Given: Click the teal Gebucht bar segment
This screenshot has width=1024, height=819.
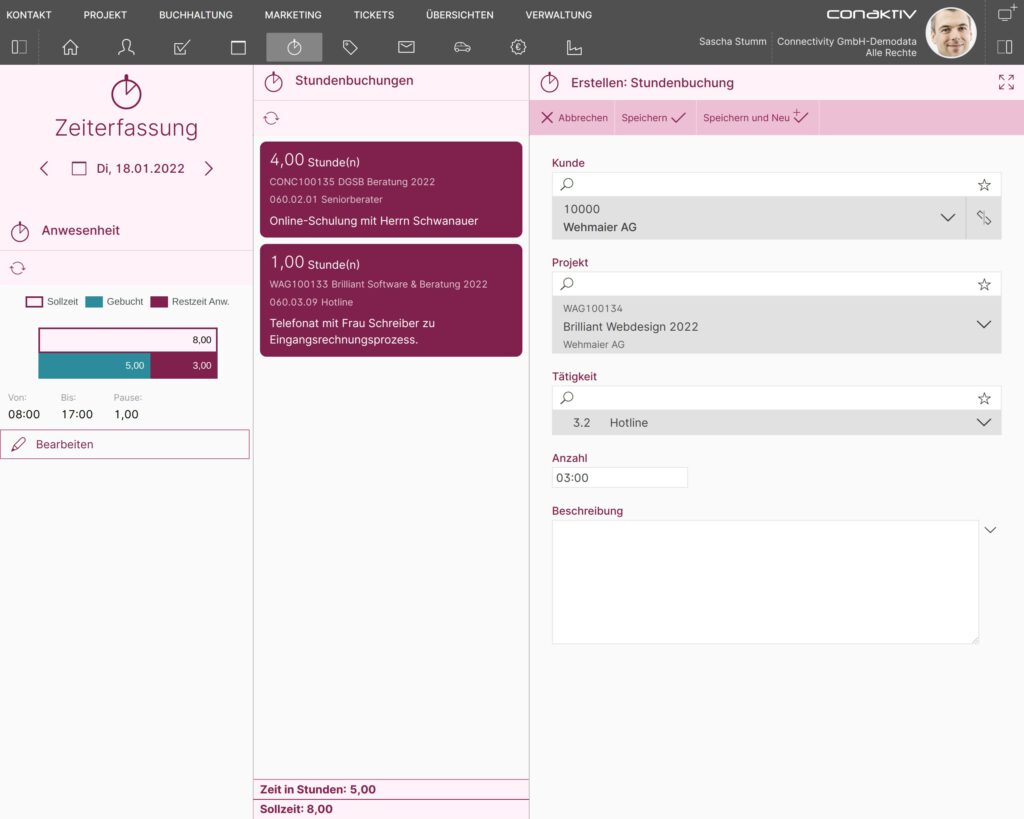Looking at the screenshot, I should pos(95,366).
